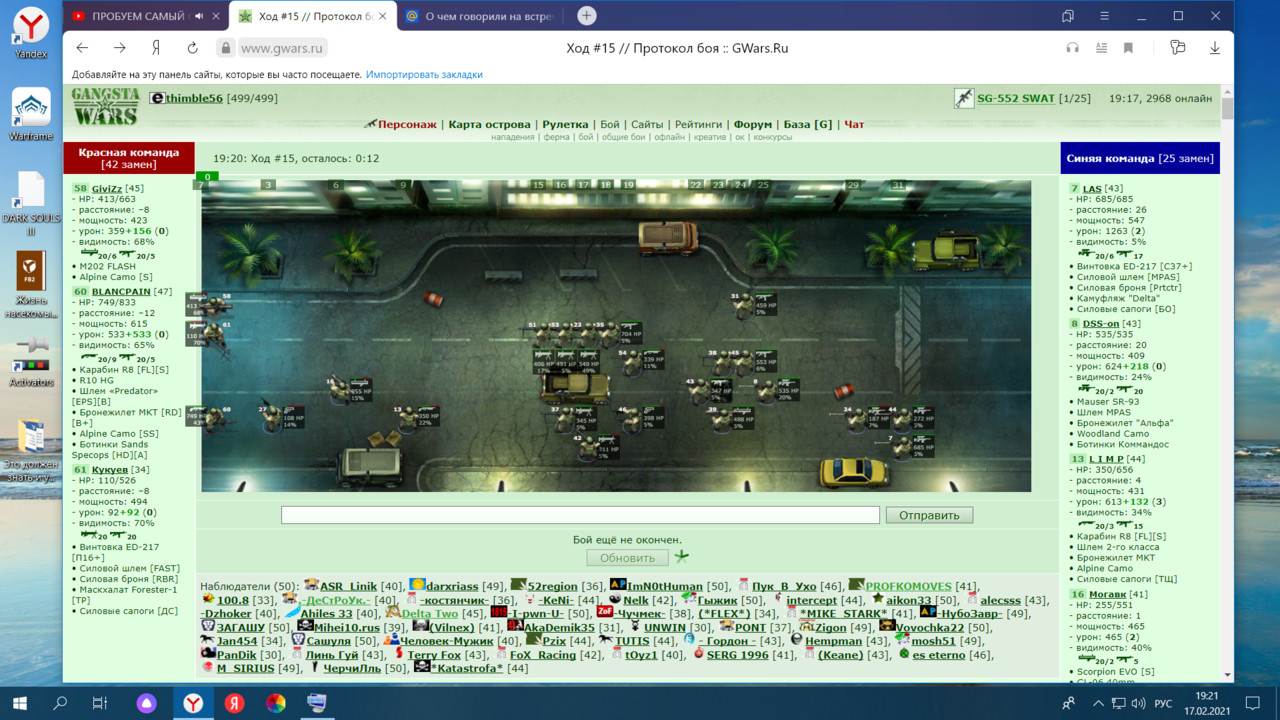Click the Gangsta Wars logo
Viewport: 1280px width, 720px height.
(105, 107)
